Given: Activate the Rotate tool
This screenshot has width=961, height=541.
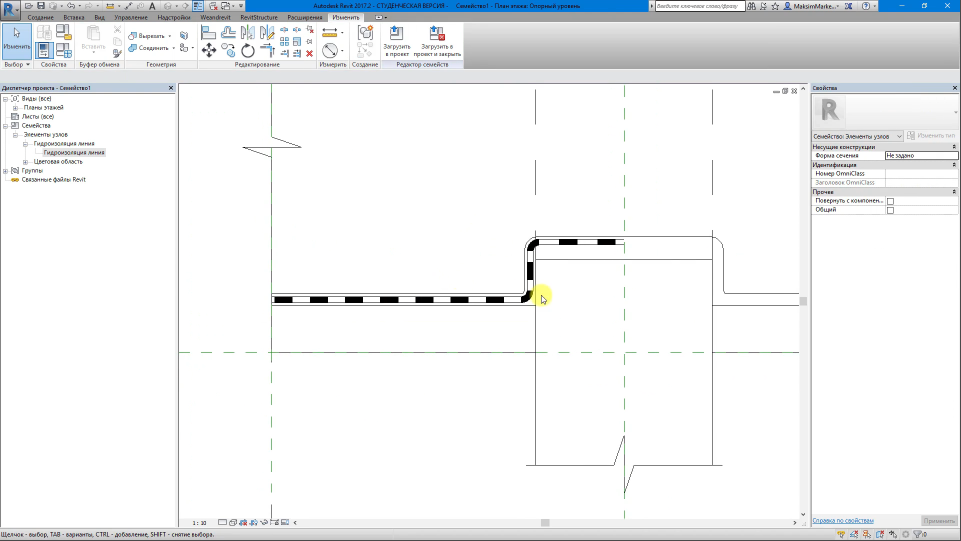Looking at the screenshot, I should pyautogui.click(x=248, y=50).
